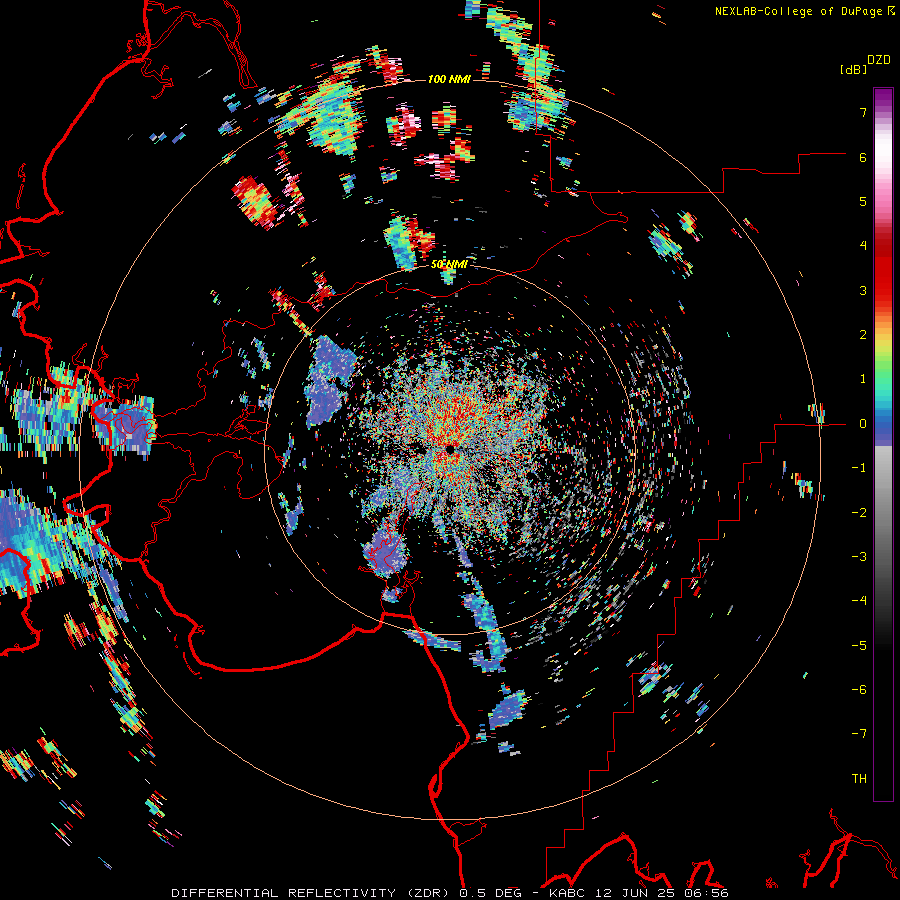900x900 pixels.
Task: Click the 4 value on the color scale
Action: tap(863, 246)
